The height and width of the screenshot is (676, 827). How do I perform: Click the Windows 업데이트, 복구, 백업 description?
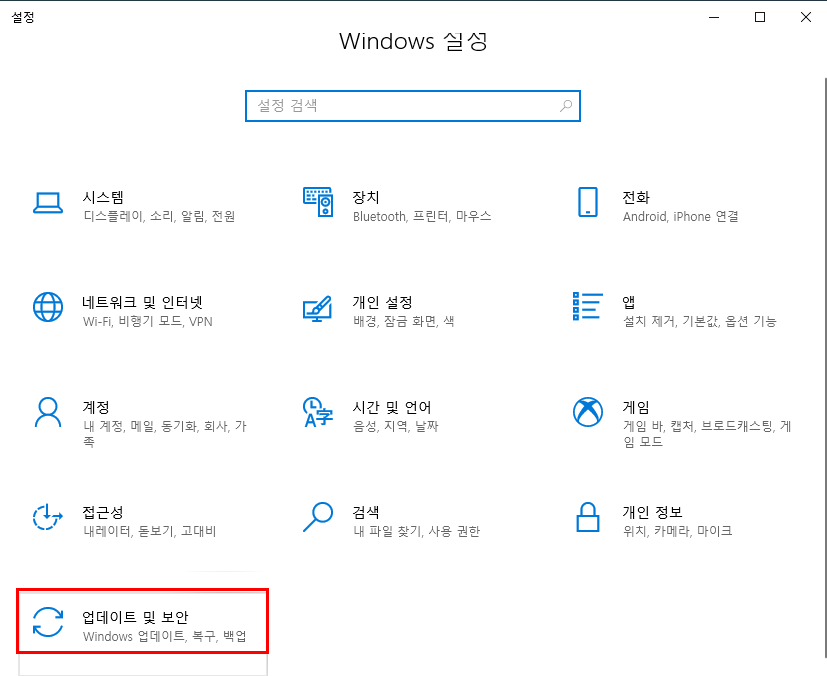165,636
